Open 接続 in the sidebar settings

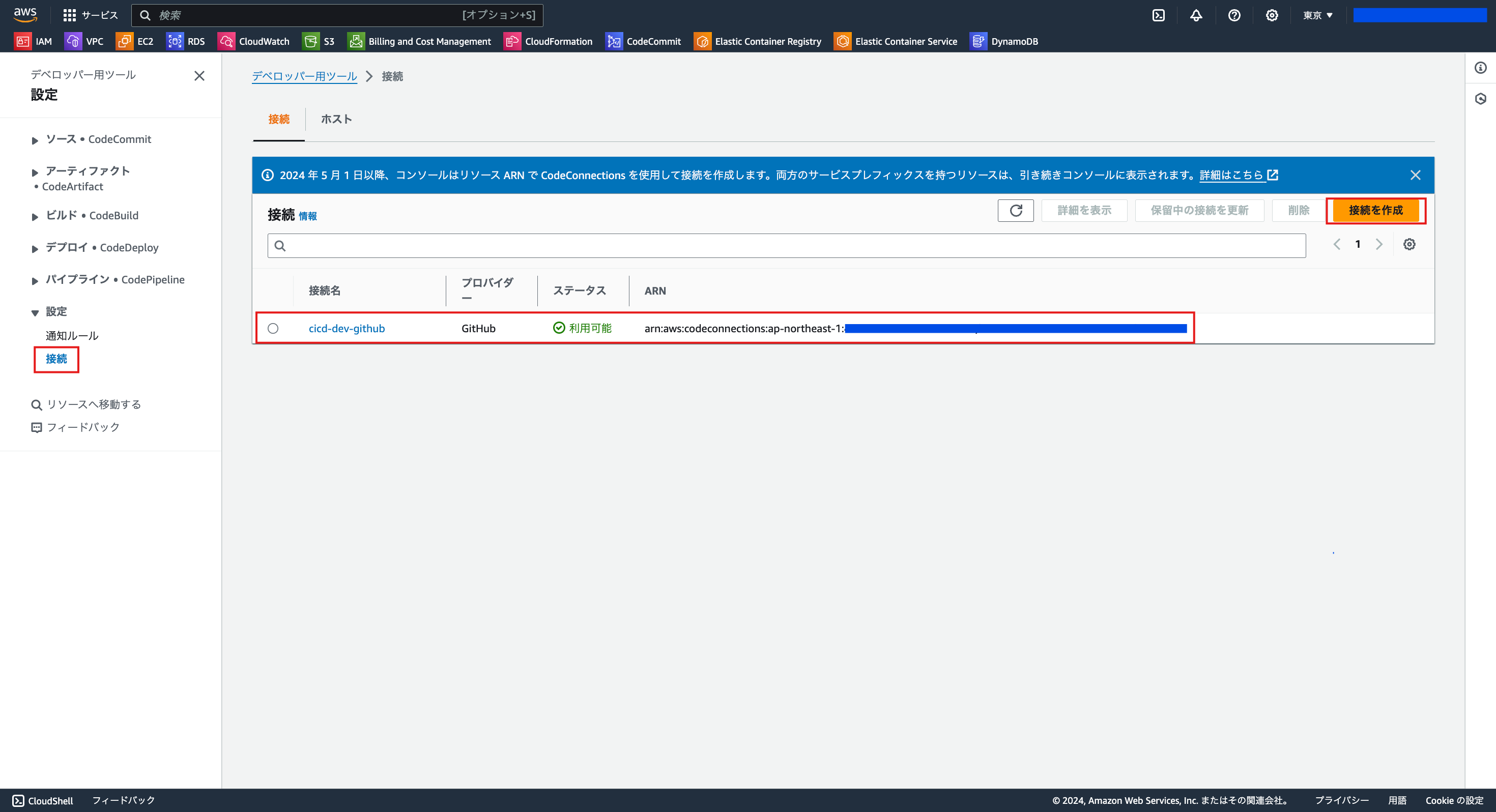click(x=56, y=359)
